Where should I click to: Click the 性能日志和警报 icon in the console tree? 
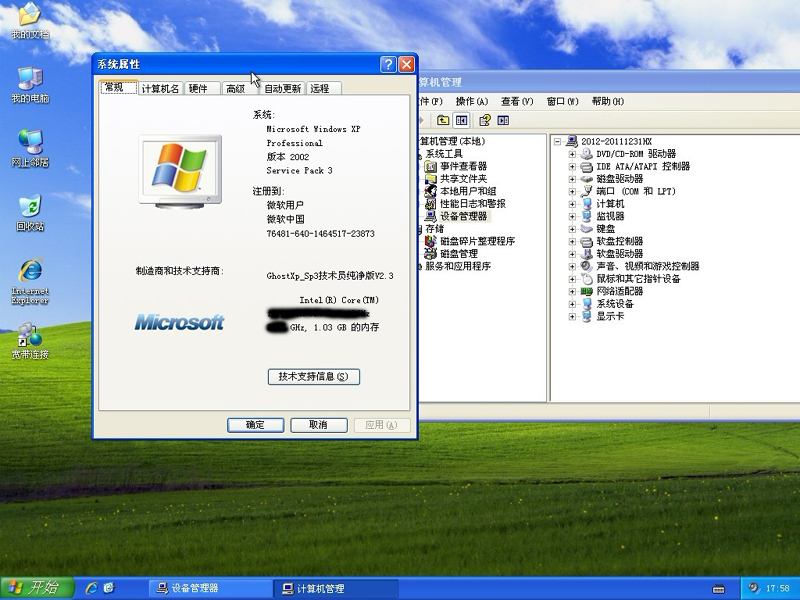[431, 204]
